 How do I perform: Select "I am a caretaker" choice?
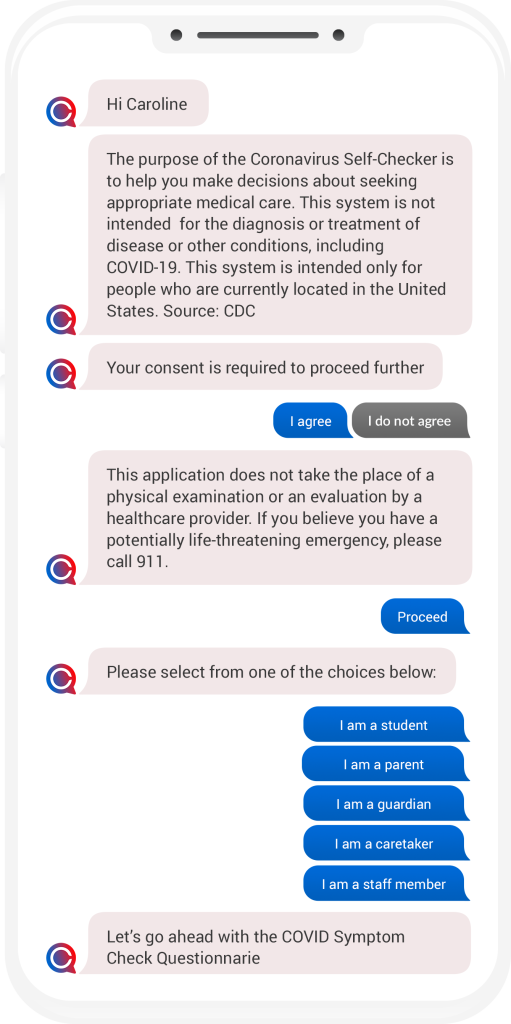pos(386,844)
